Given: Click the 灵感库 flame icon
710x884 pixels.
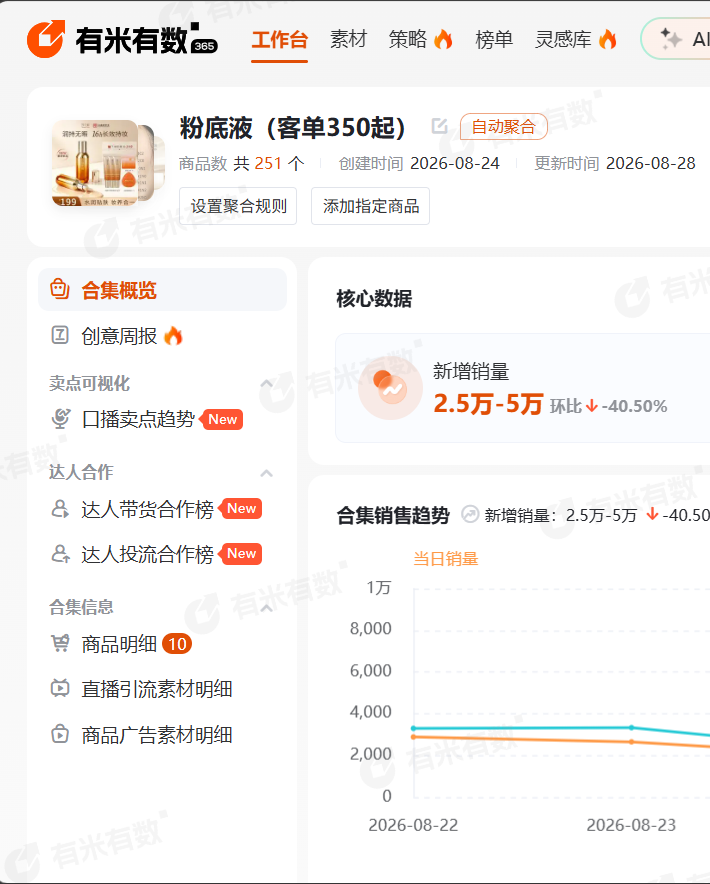Looking at the screenshot, I should (x=607, y=39).
